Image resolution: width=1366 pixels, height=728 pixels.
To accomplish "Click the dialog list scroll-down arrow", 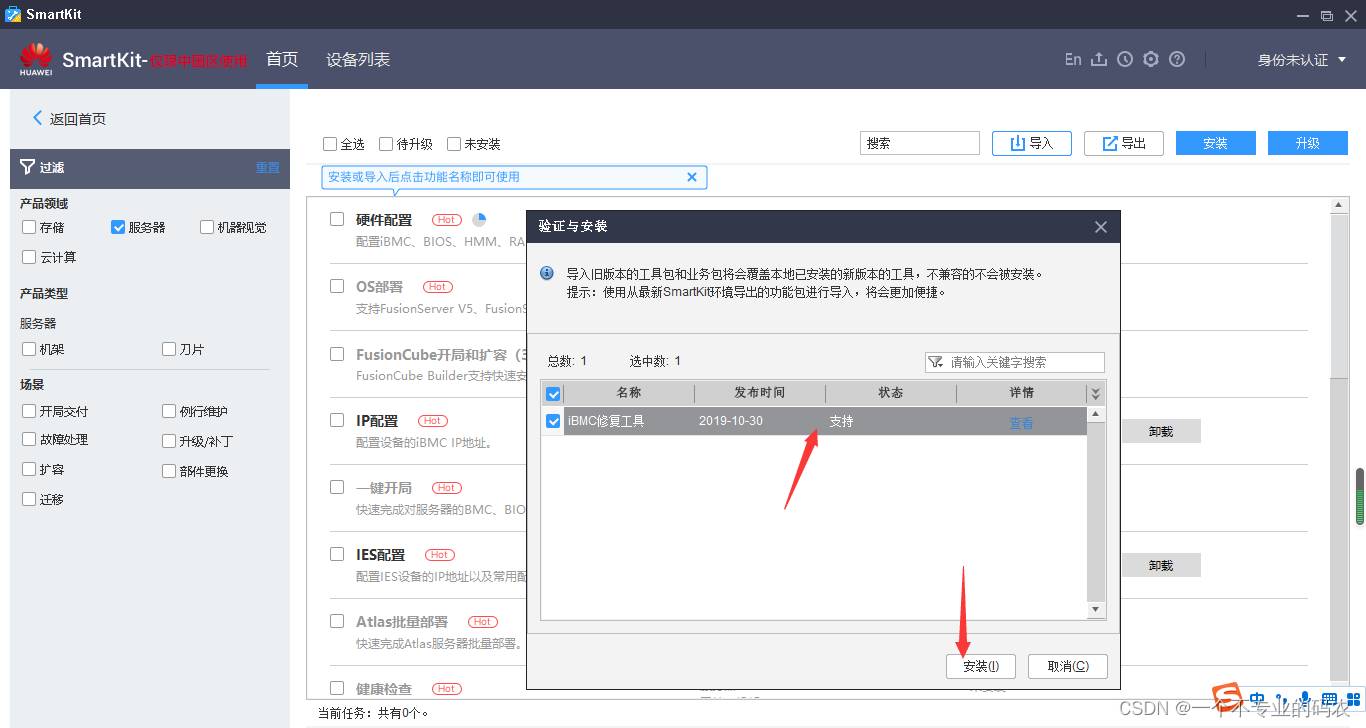I will [1095, 609].
